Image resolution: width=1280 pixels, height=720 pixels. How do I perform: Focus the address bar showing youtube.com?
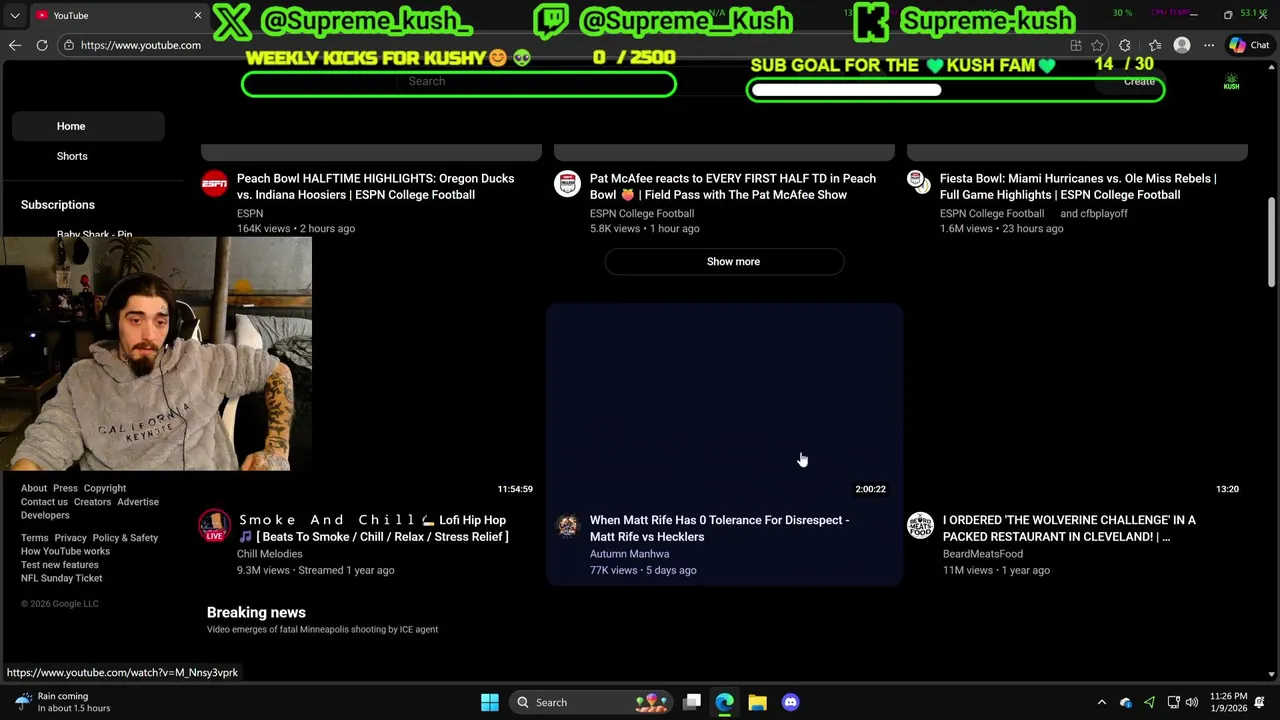(140, 45)
